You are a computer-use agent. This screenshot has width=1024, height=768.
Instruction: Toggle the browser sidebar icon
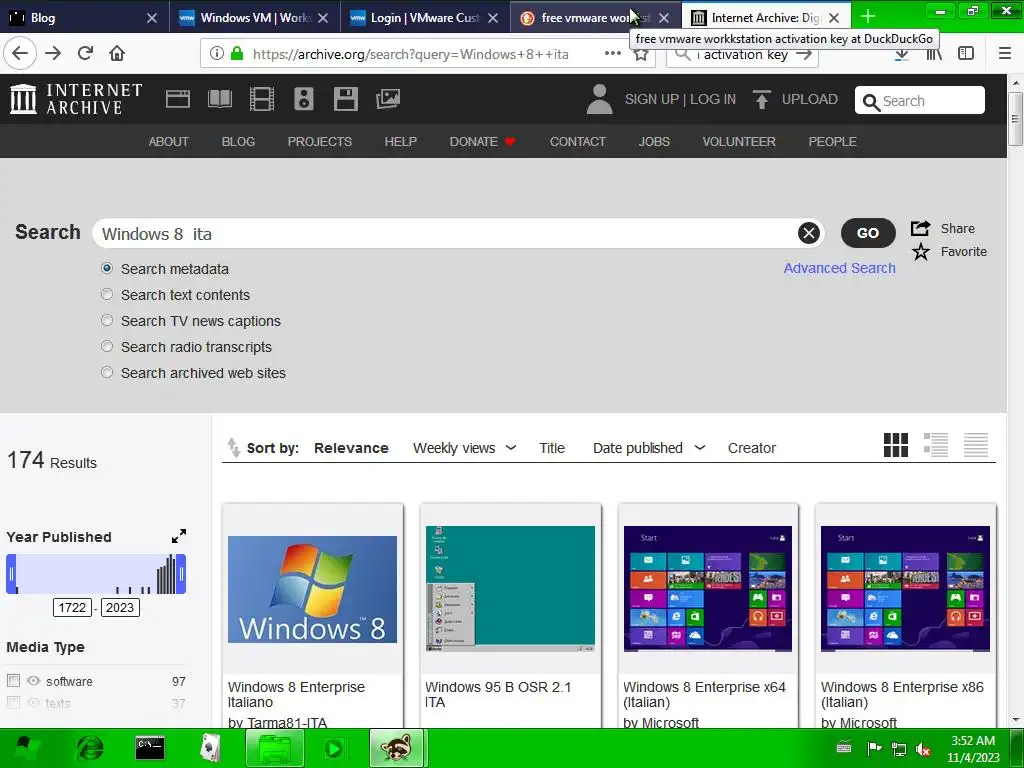point(966,54)
